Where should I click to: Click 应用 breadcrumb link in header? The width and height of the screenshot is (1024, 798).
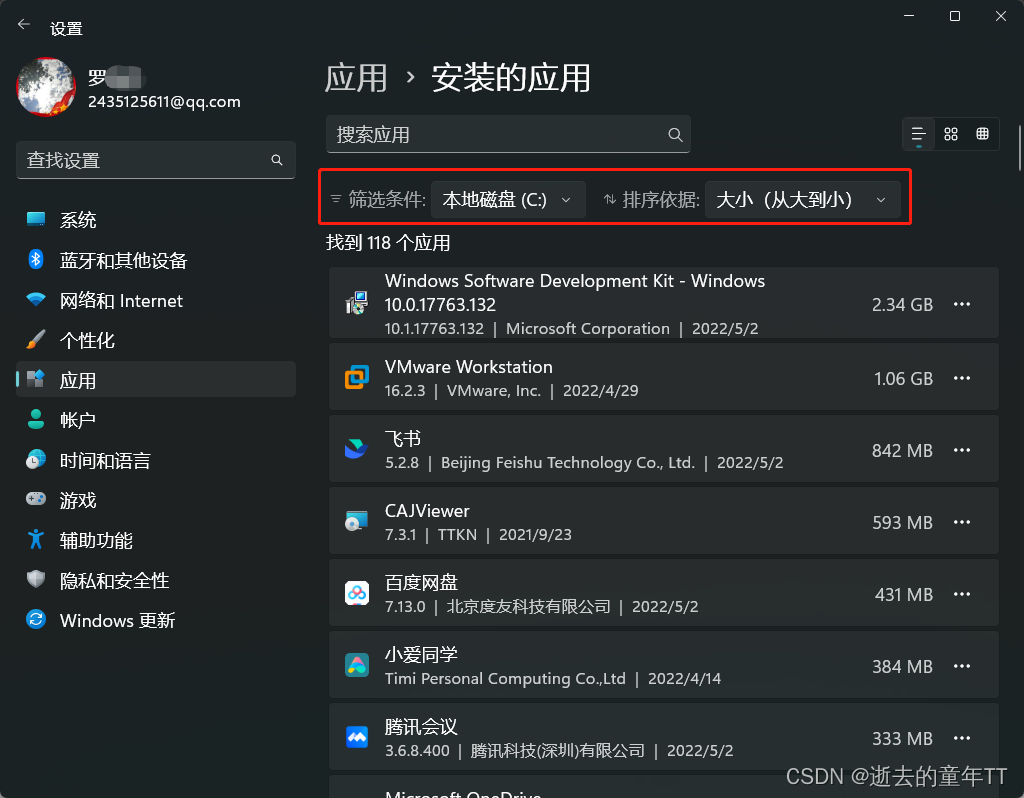click(356, 78)
